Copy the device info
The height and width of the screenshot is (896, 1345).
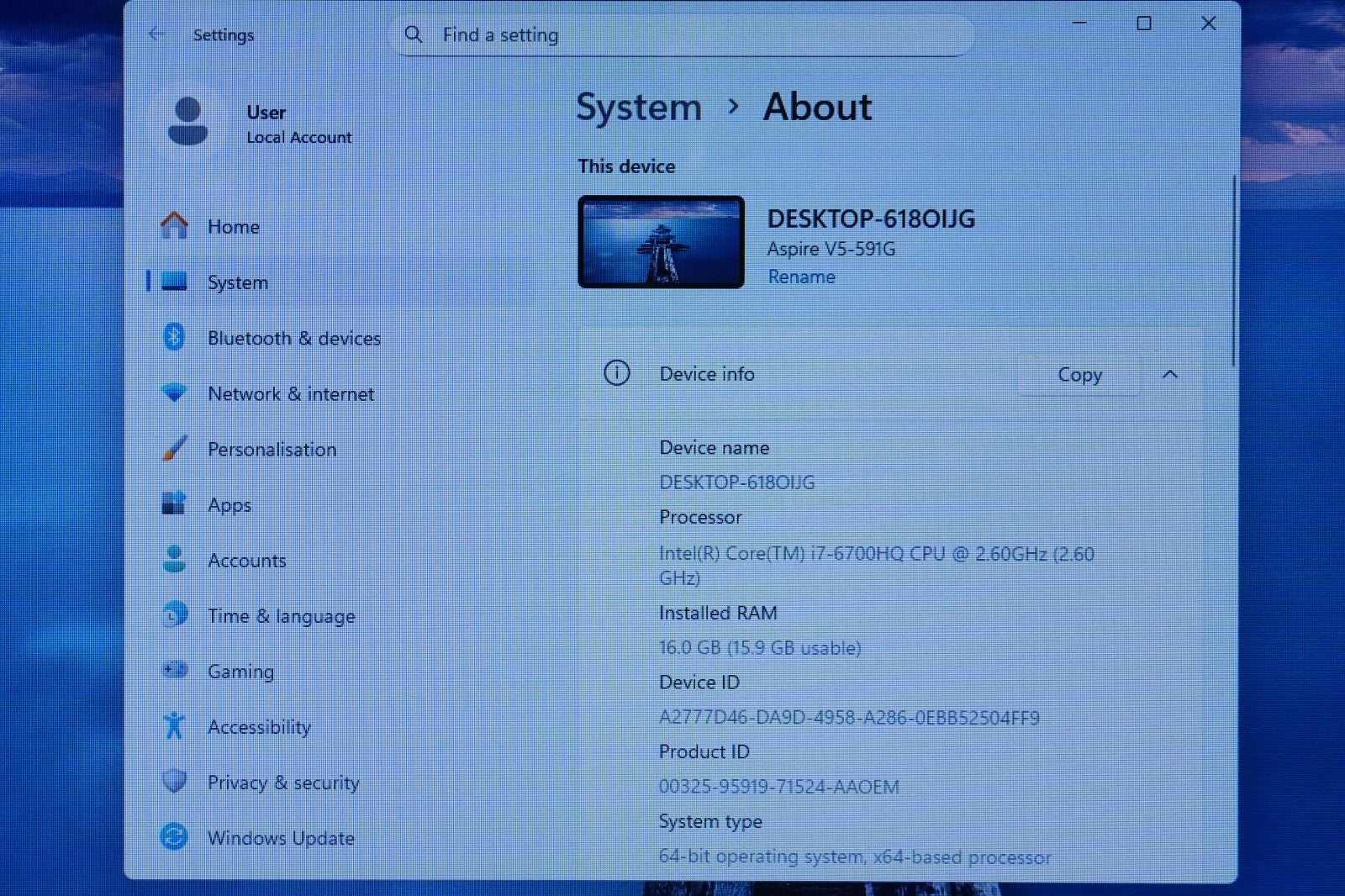[x=1079, y=375]
